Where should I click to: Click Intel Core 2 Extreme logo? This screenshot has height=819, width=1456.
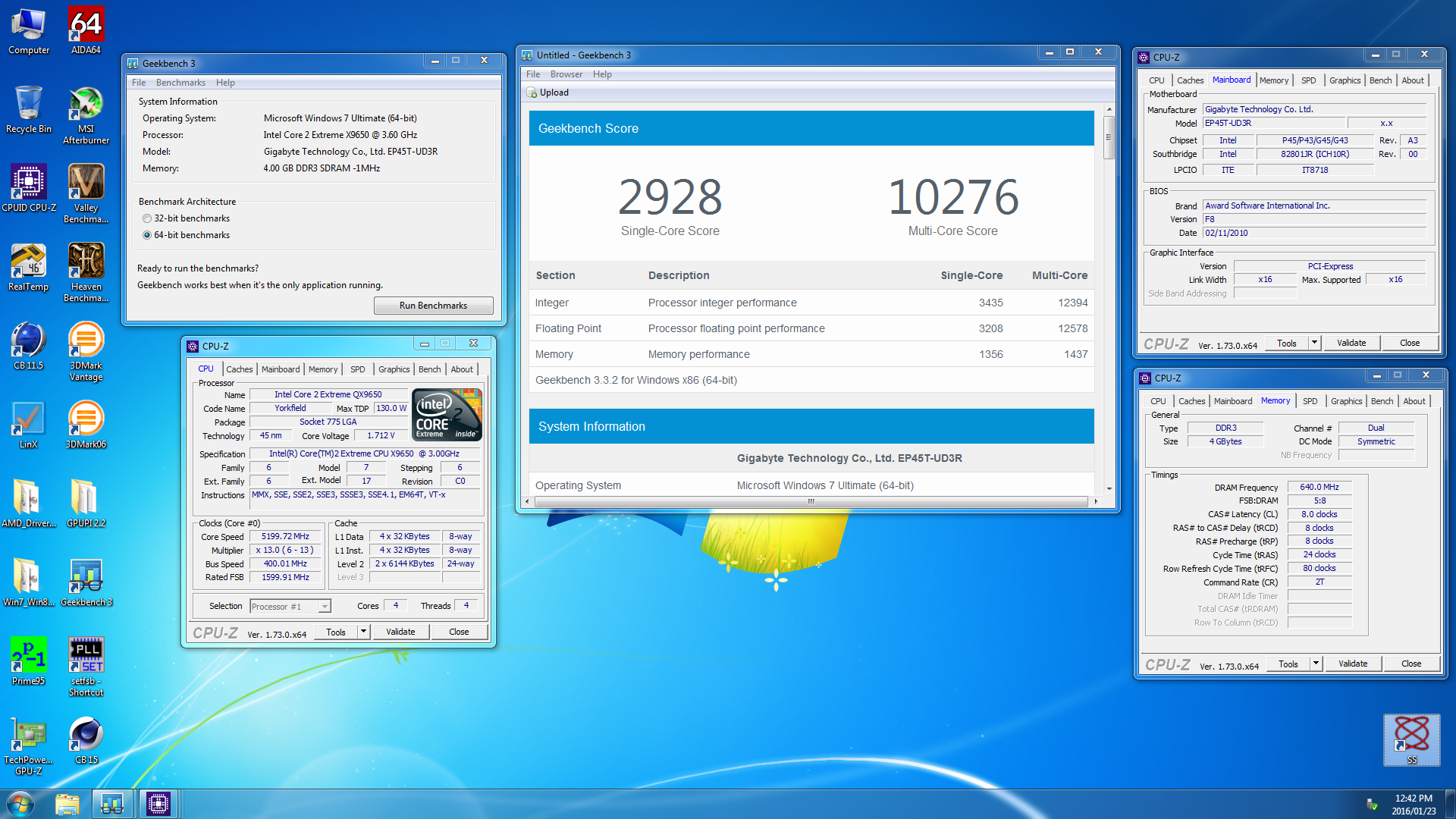pos(447,414)
